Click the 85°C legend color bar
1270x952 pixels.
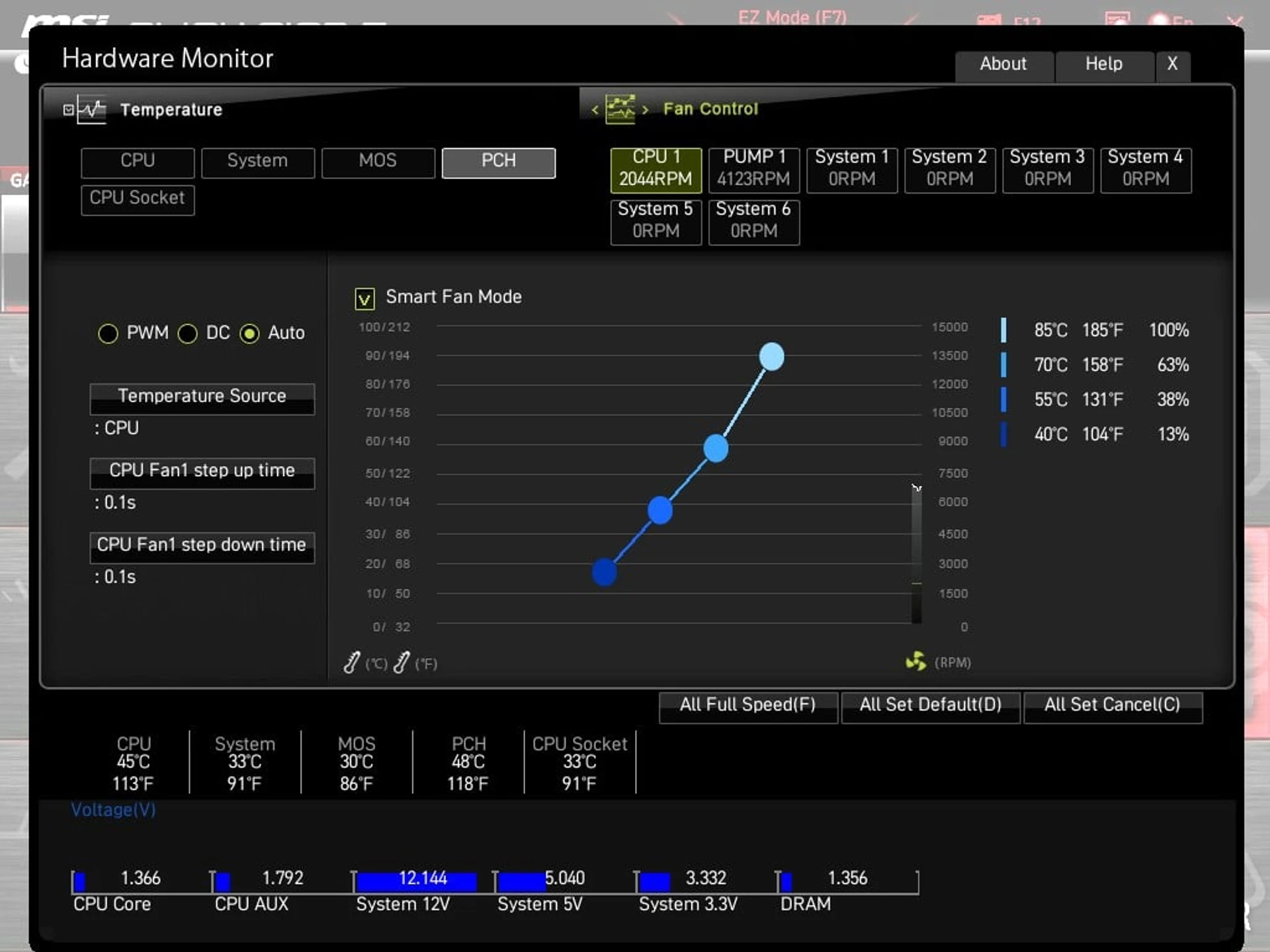pyautogui.click(x=1003, y=330)
